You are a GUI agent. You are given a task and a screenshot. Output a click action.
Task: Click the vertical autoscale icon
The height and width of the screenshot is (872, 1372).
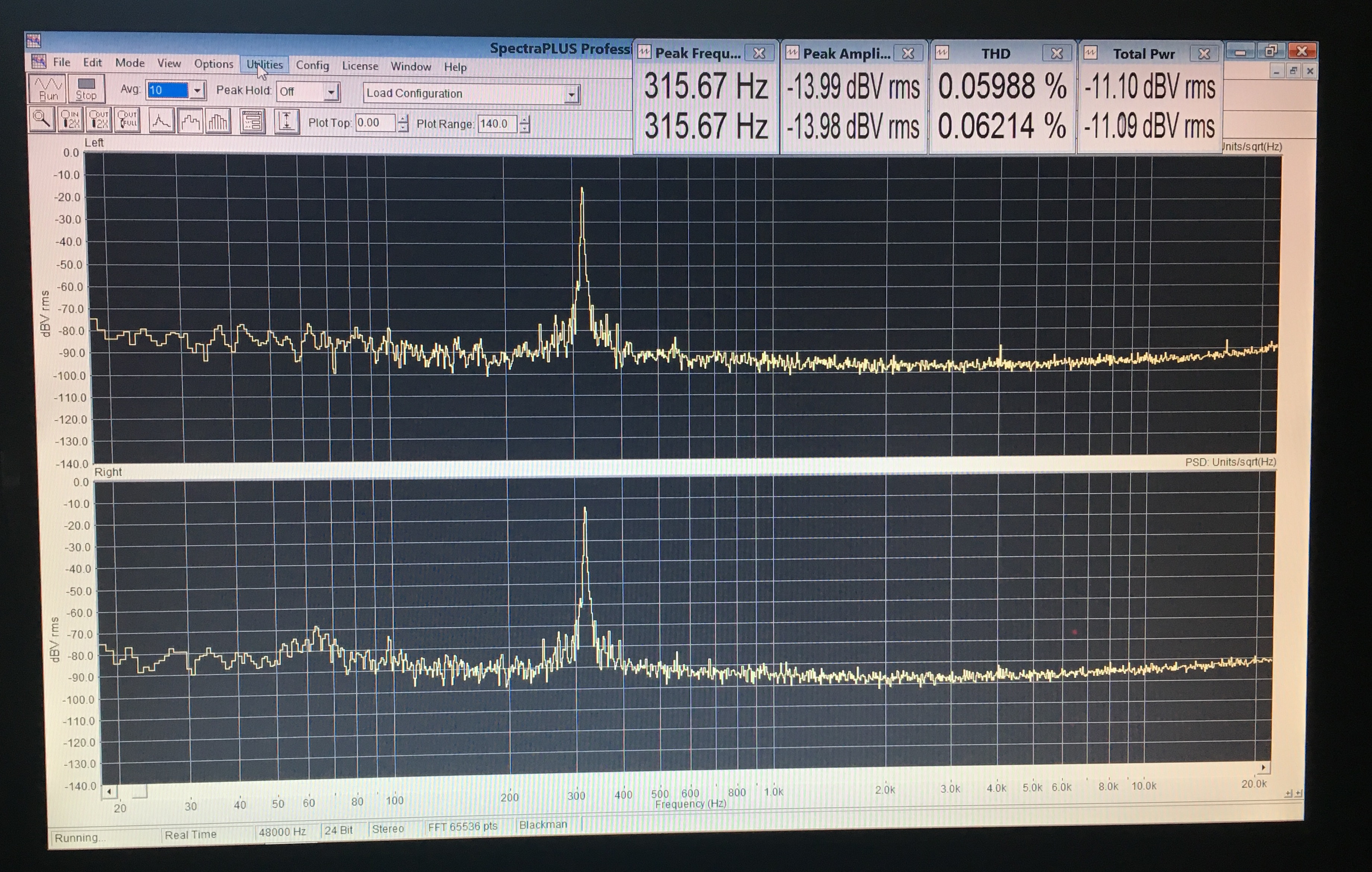tap(287, 122)
